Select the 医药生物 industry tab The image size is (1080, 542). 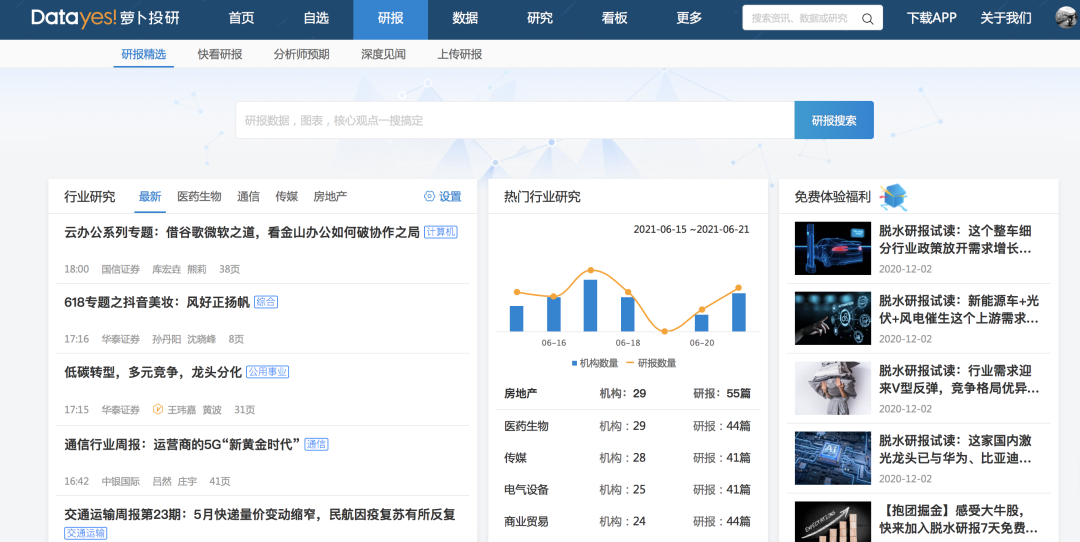tap(199, 196)
